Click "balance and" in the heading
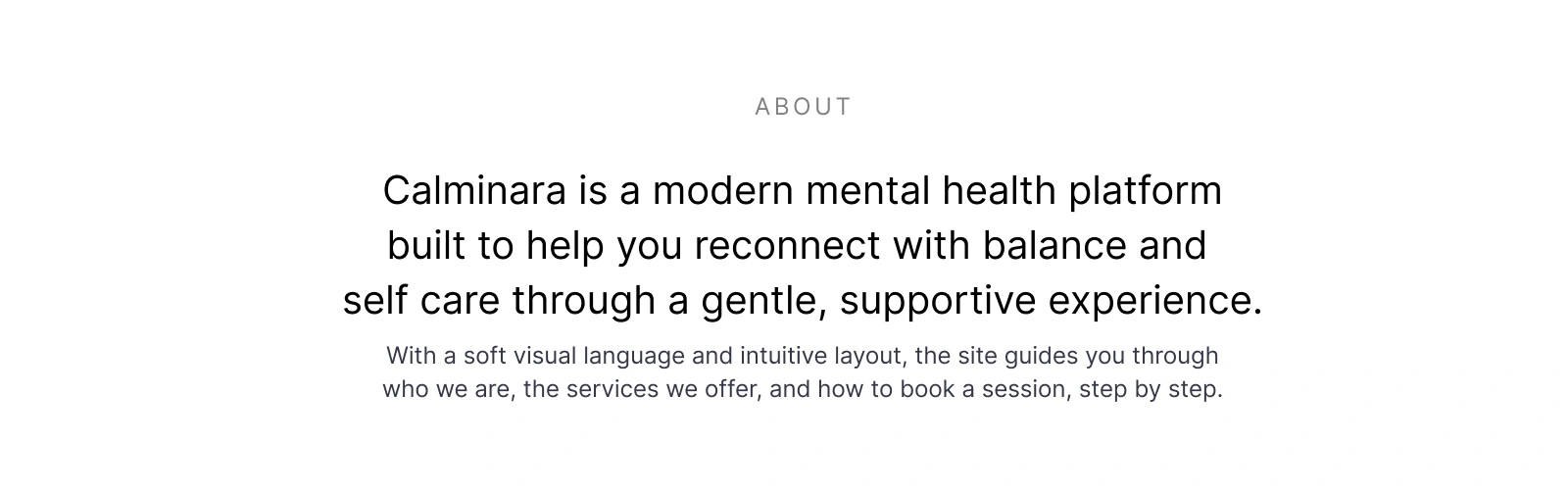 (1095, 245)
